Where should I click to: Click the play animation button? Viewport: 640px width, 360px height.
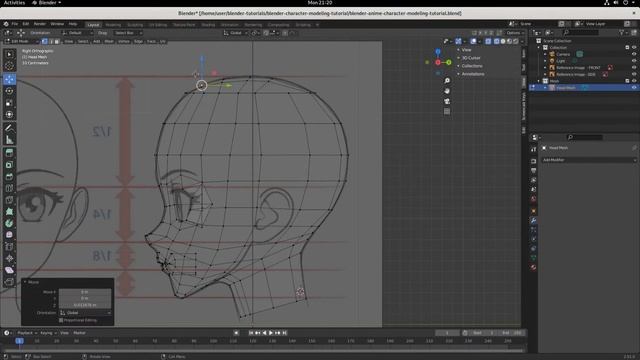coord(271,333)
